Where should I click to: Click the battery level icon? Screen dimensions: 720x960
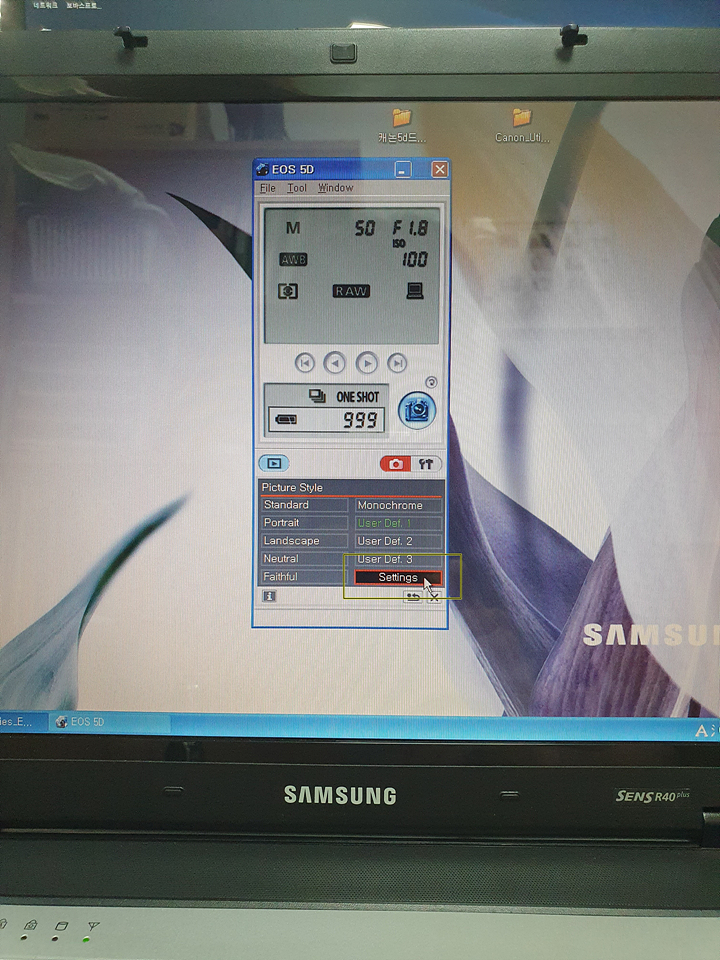[286, 419]
